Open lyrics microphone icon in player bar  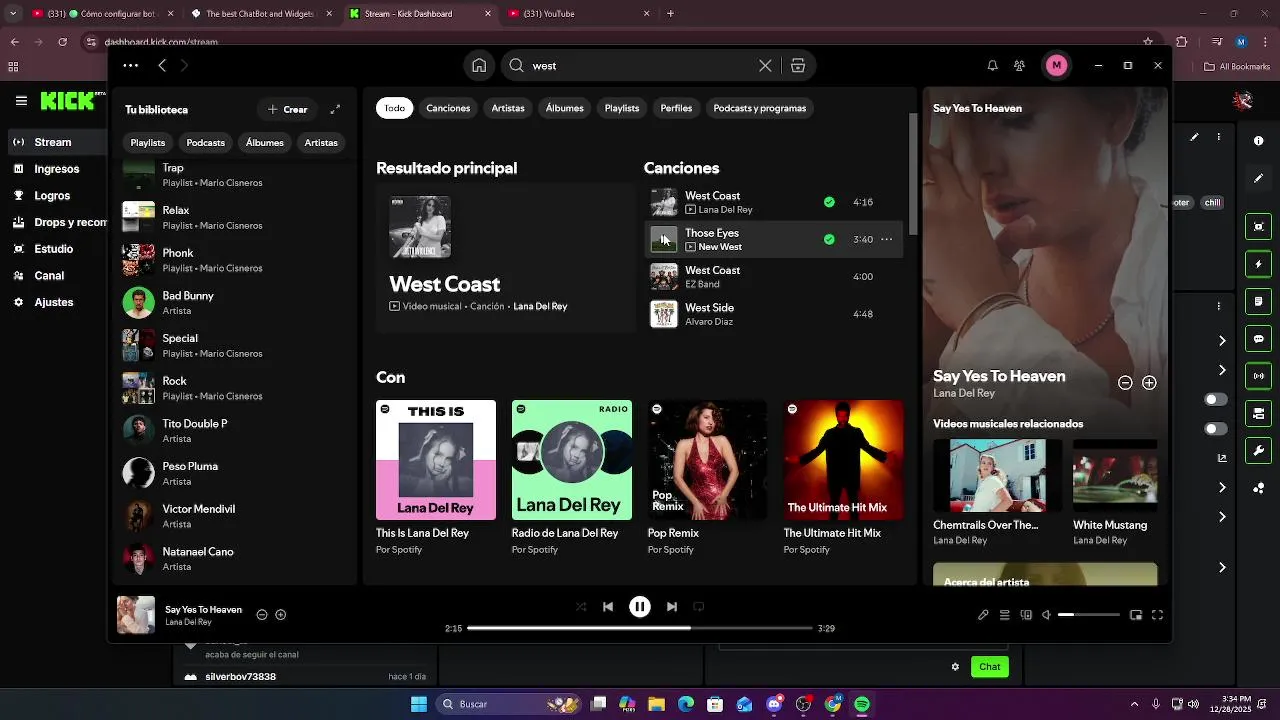tap(983, 616)
